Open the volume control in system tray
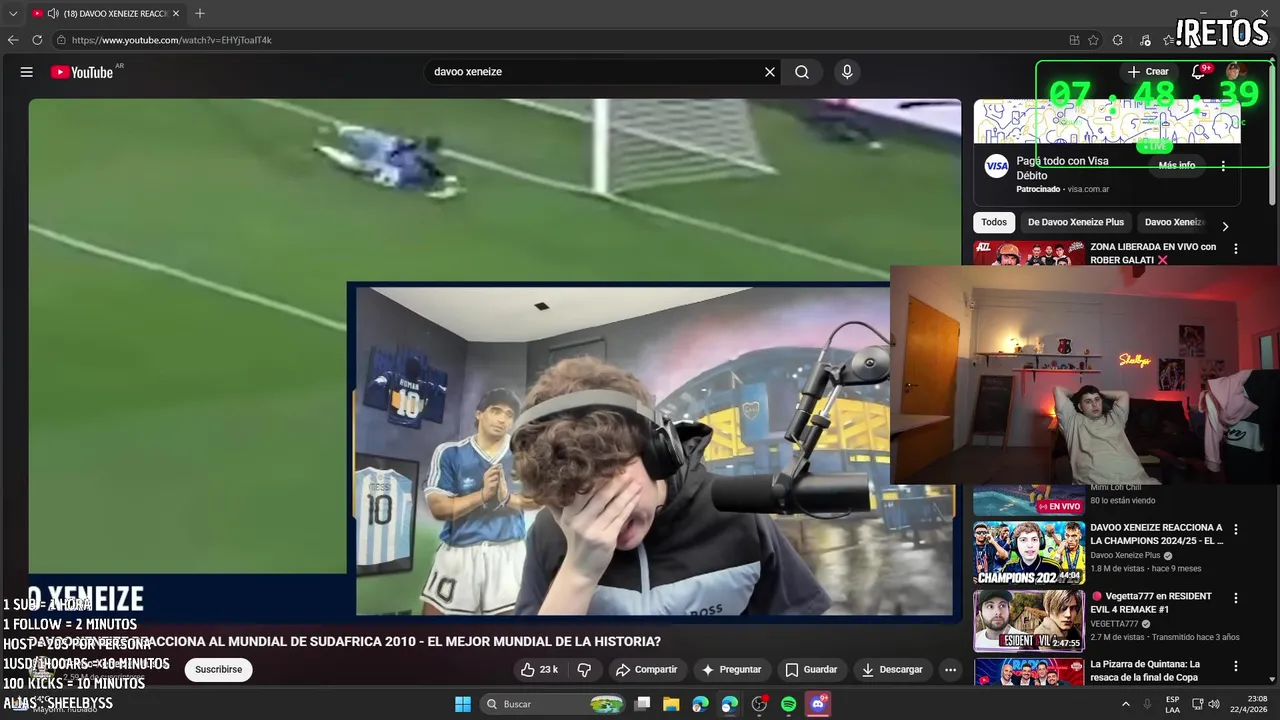The width and height of the screenshot is (1280, 720). (1214, 704)
